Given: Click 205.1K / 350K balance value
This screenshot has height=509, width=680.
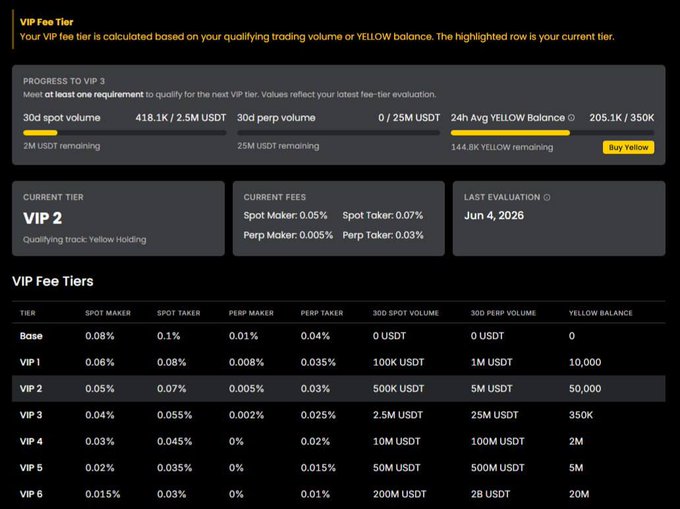Looking at the screenshot, I should pyautogui.click(x=622, y=117).
